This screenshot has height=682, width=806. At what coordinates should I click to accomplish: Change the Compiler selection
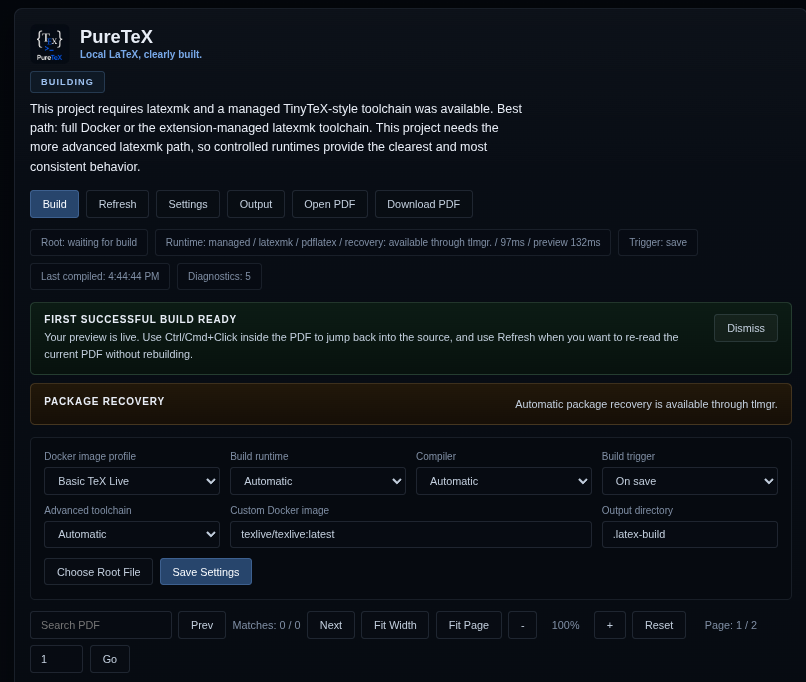(503, 481)
